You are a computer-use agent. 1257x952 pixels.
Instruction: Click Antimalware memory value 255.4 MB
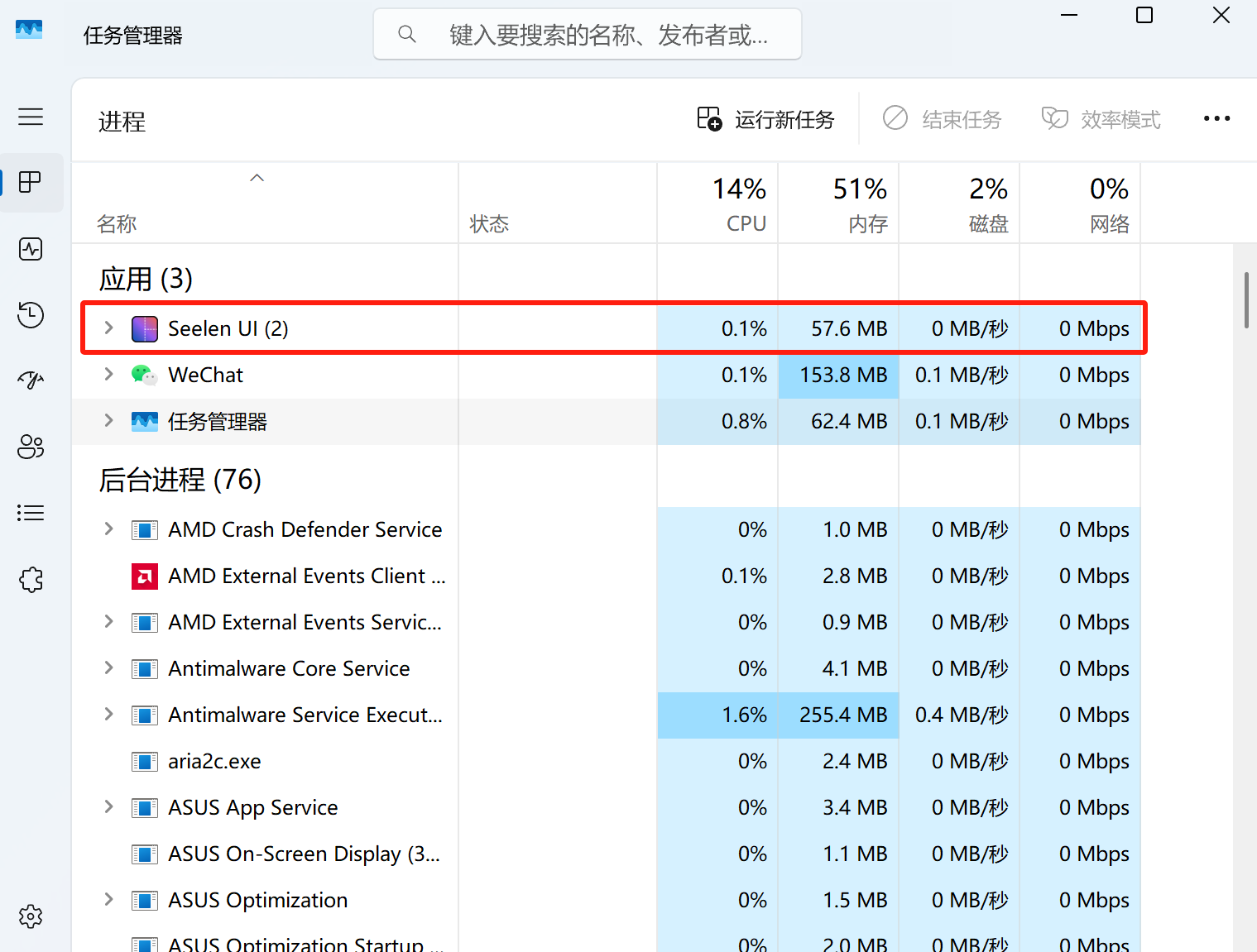(843, 715)
